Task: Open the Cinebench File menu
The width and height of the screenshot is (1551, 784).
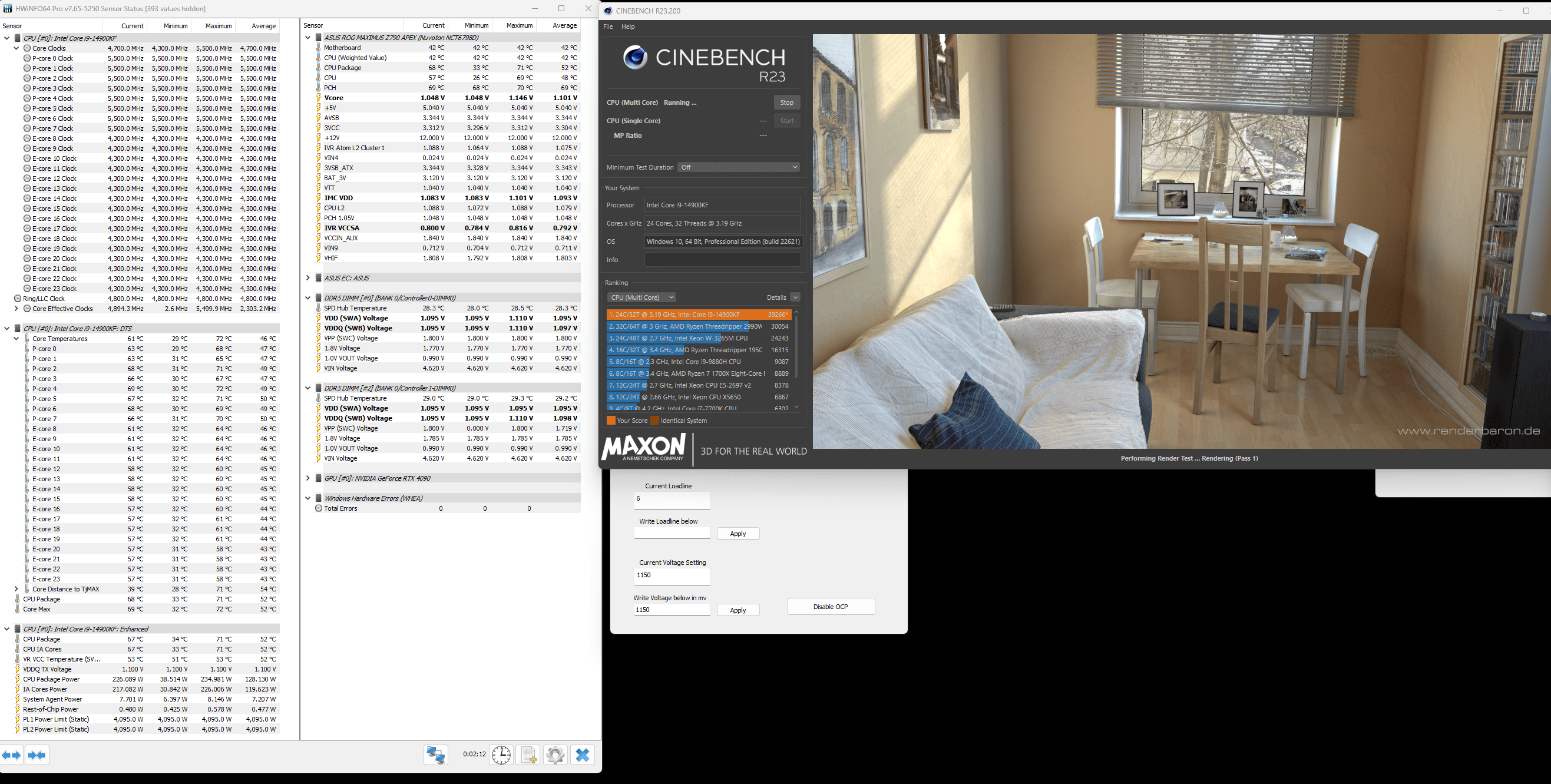Action: (608, 27)
